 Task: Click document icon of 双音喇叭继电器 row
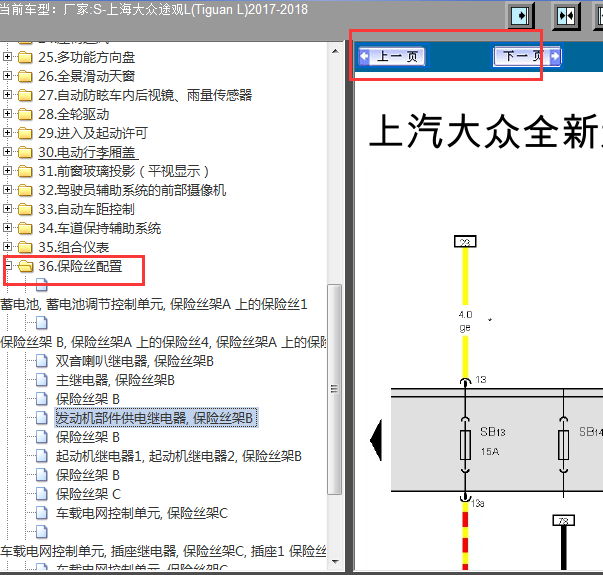pos(42,361)
